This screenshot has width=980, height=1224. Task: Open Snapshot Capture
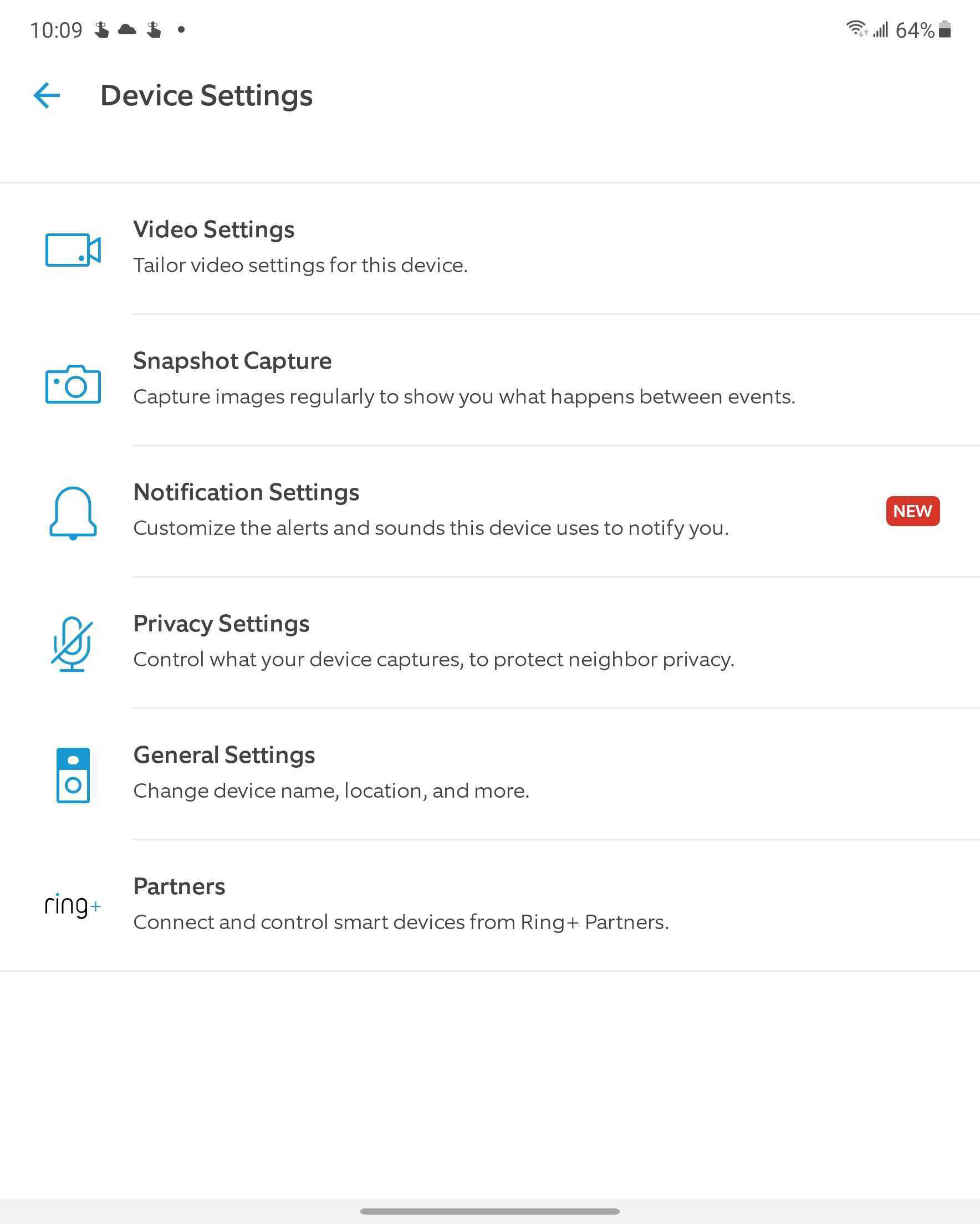490,380
